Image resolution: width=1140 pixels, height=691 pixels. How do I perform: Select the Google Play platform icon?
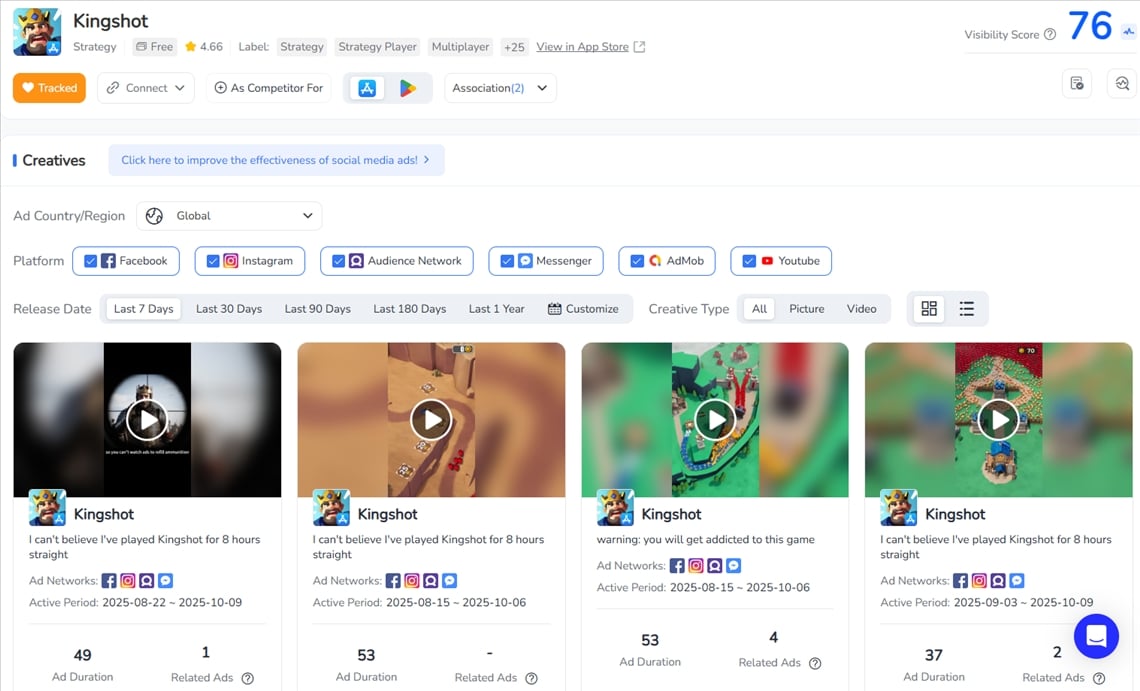408,88
